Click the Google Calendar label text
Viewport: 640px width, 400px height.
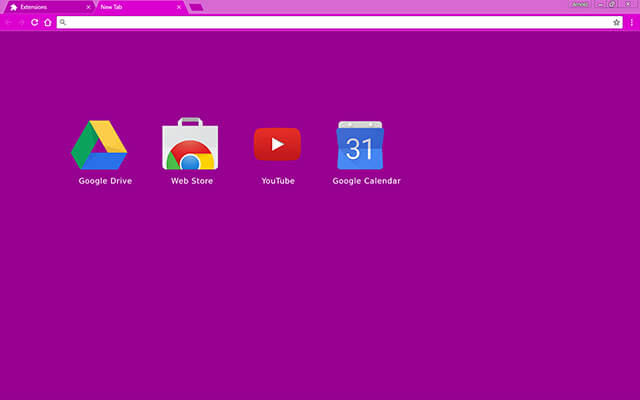tap(367, 181)
